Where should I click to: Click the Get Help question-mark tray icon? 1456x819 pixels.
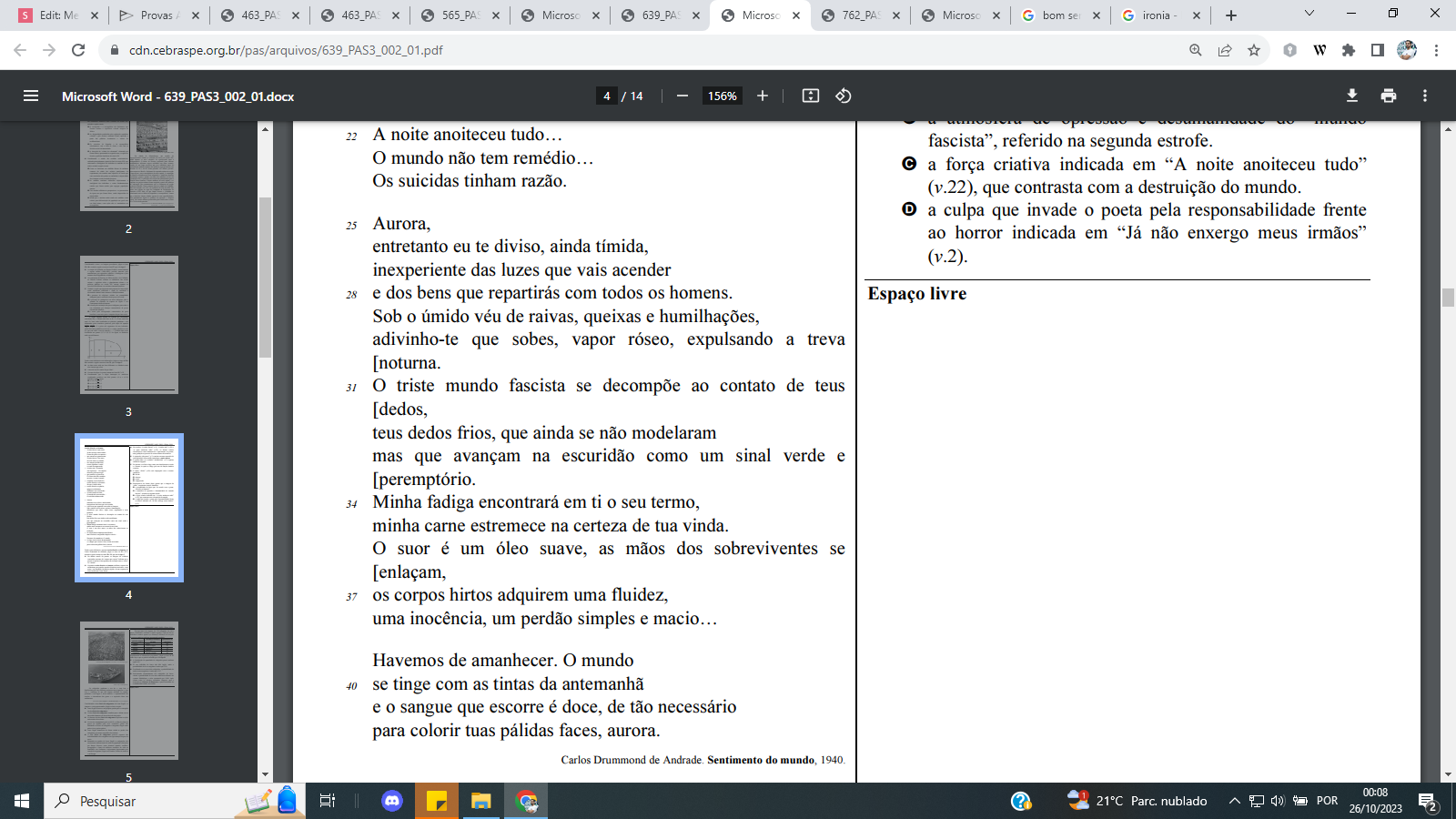[x=1021, y=801]
